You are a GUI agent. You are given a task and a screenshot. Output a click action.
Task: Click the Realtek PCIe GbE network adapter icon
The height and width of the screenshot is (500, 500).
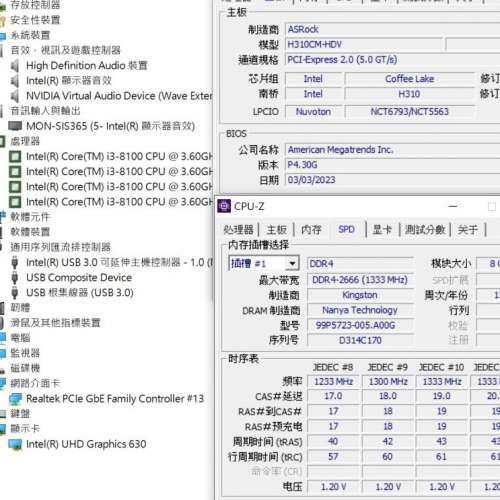coord(15,399)
